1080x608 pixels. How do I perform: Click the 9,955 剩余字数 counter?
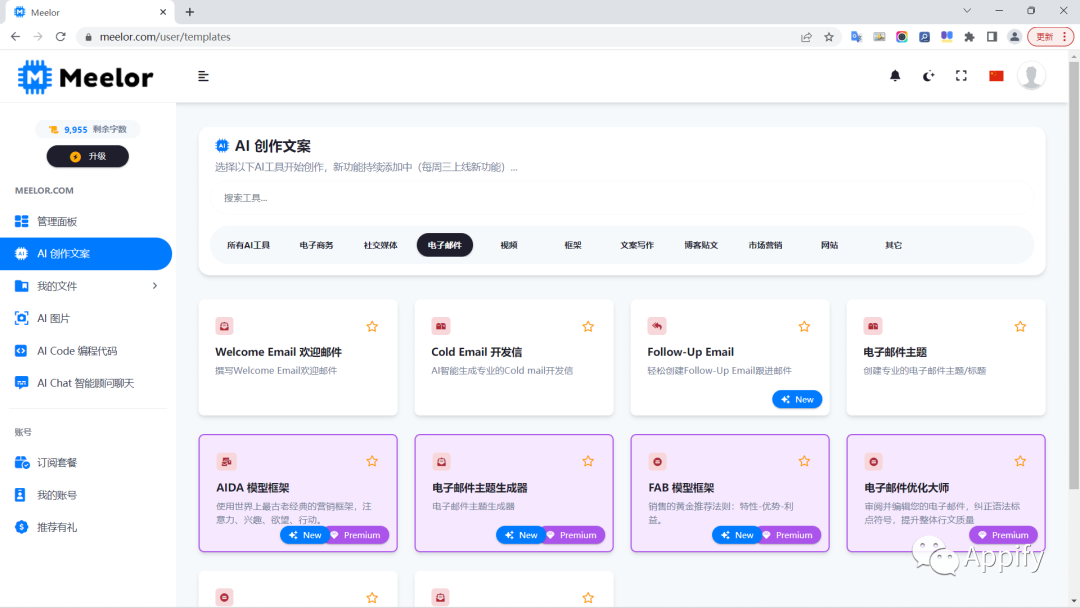[x=87, y=129]
